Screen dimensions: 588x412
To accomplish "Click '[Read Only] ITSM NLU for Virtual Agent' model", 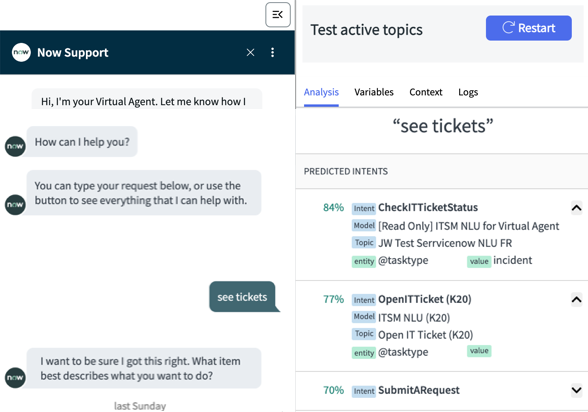I will (468, 226).
